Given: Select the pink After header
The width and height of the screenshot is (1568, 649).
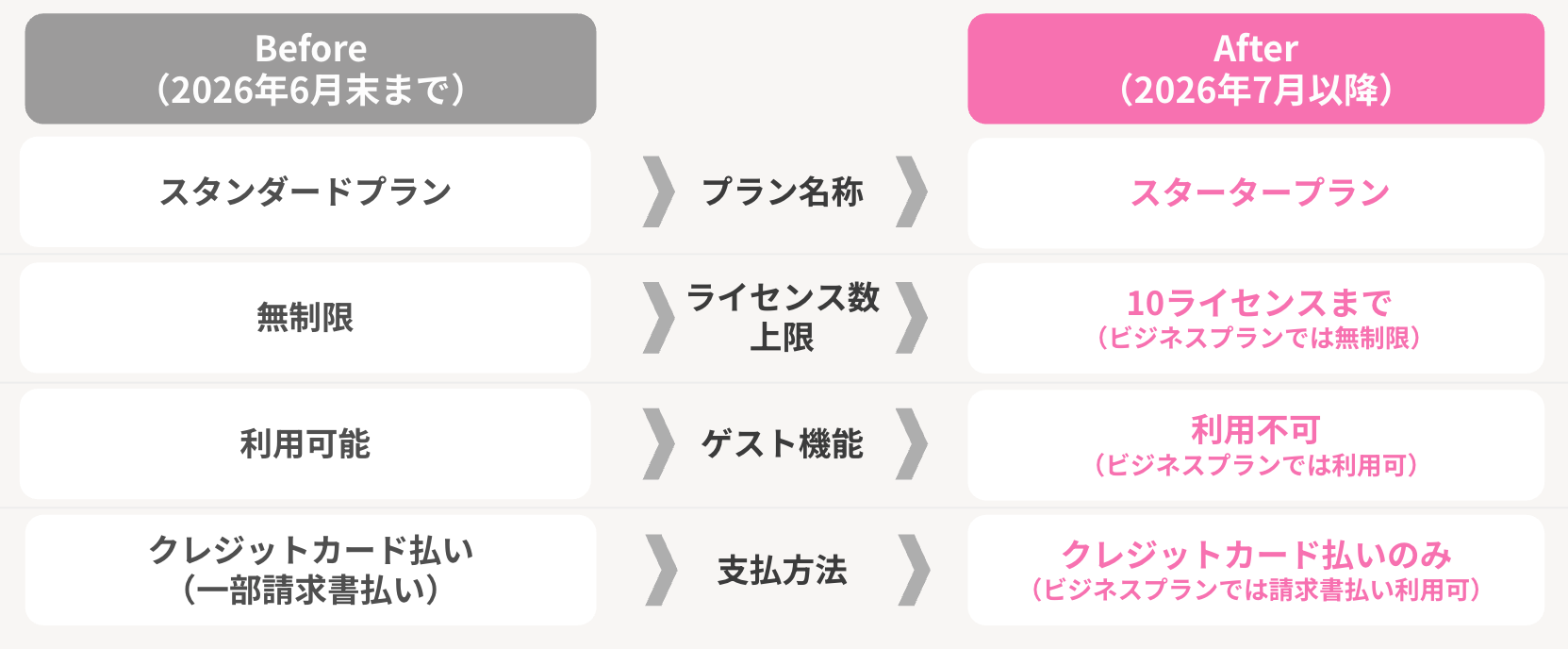Looking at the screenshot, I should coord(1256,69).
